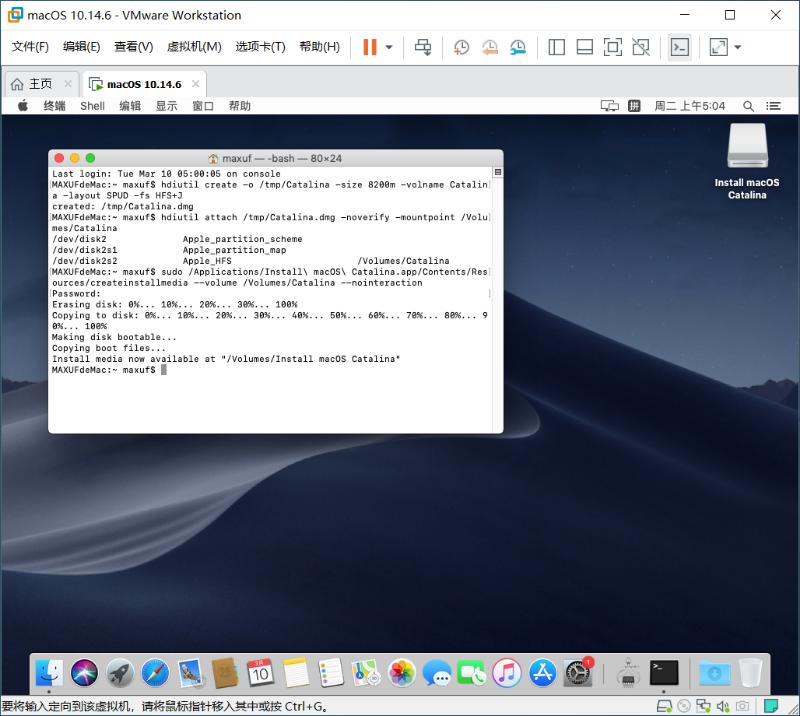Send Ctrl+Alt+Del to the virtual machine
This screenshot has height=716, width=800.
coord(424,46)
